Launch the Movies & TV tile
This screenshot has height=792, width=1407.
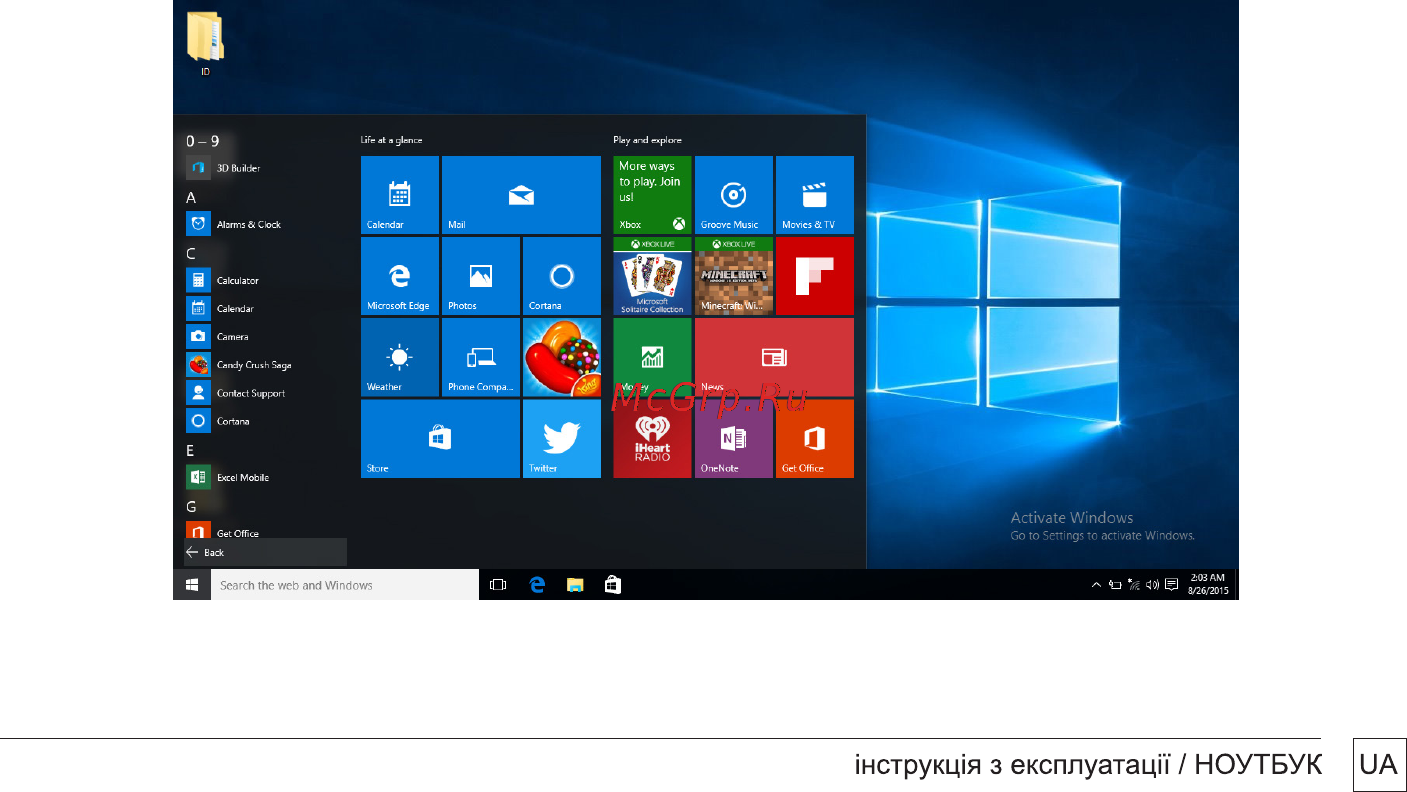(815, 195)
